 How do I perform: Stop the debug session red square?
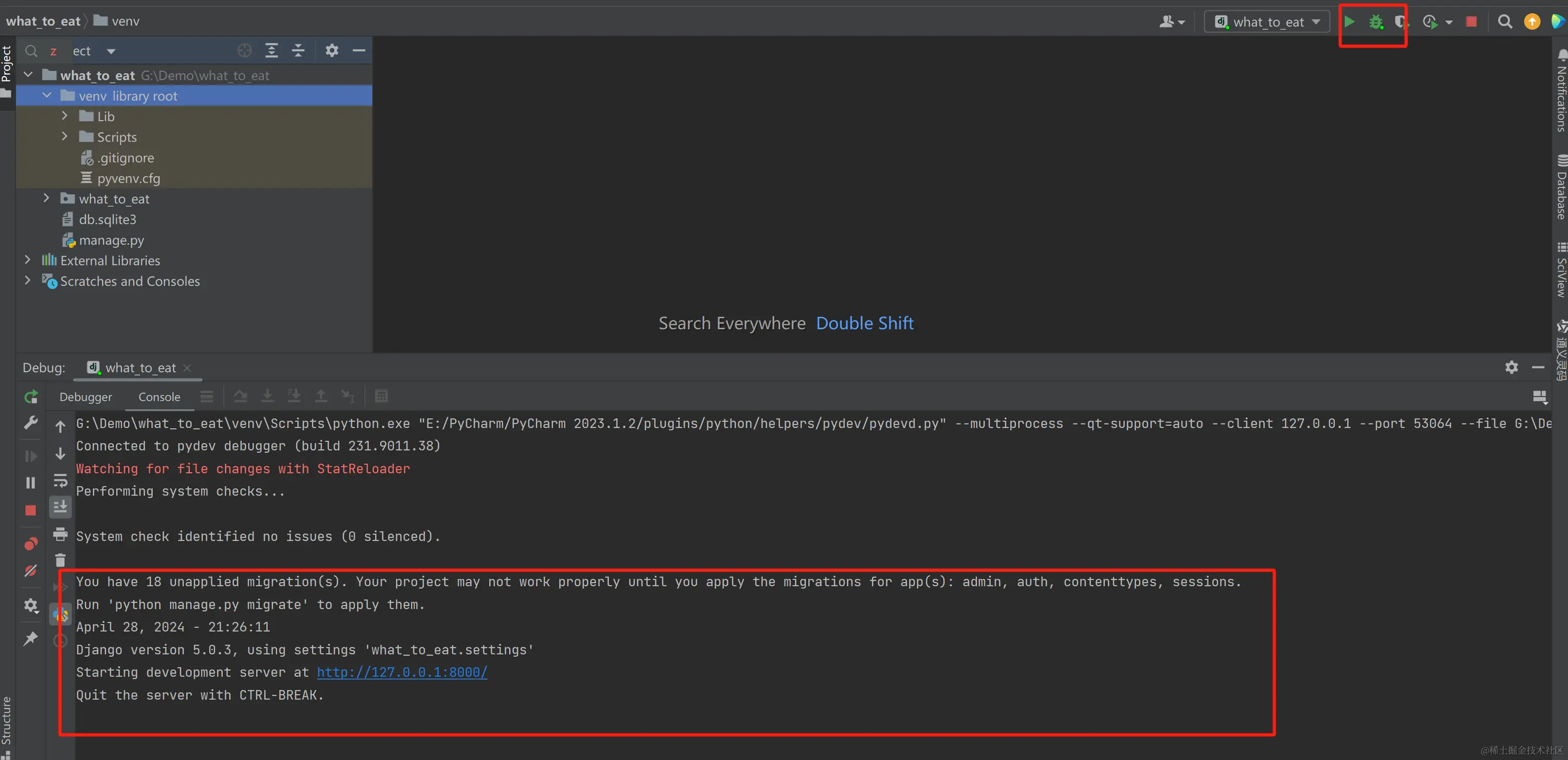(x=31, y=510)
